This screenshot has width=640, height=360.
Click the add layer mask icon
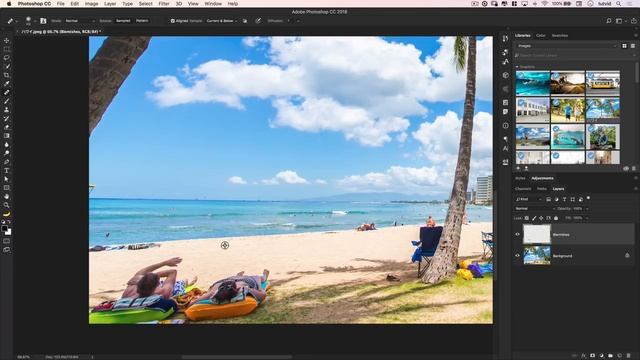point(593,356)
